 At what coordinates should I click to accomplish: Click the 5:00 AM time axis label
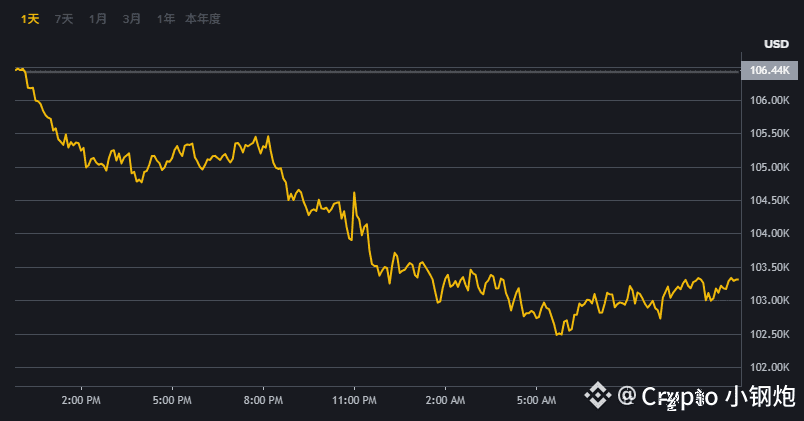pyautogui.click(x=536, y=400)
